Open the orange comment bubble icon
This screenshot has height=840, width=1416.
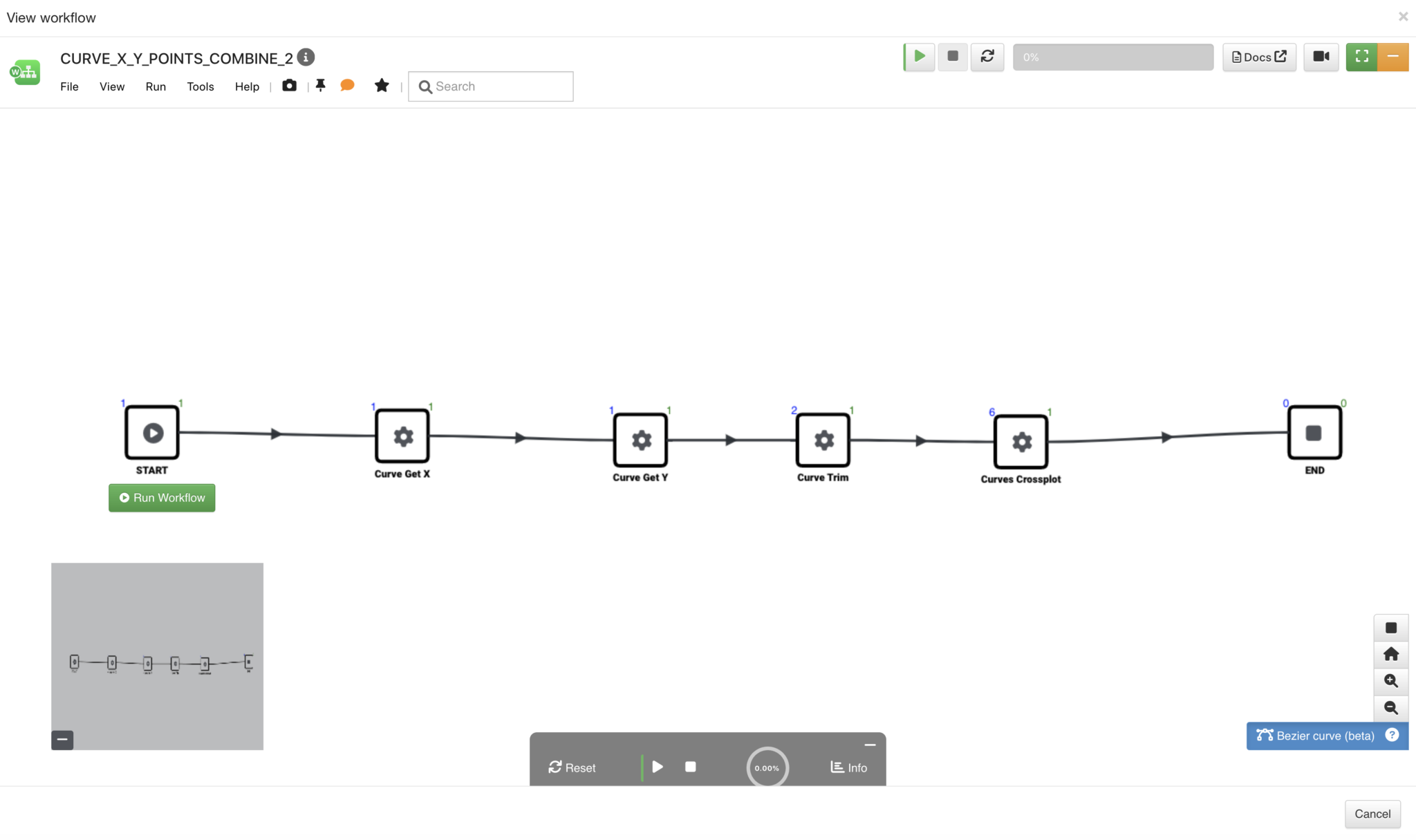pos(347,86)
